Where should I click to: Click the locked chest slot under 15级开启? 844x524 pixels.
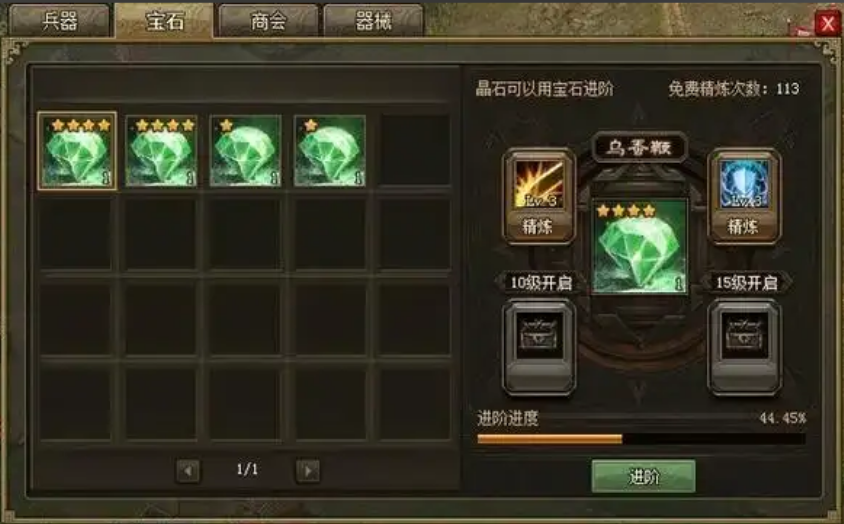click(744, 346)
